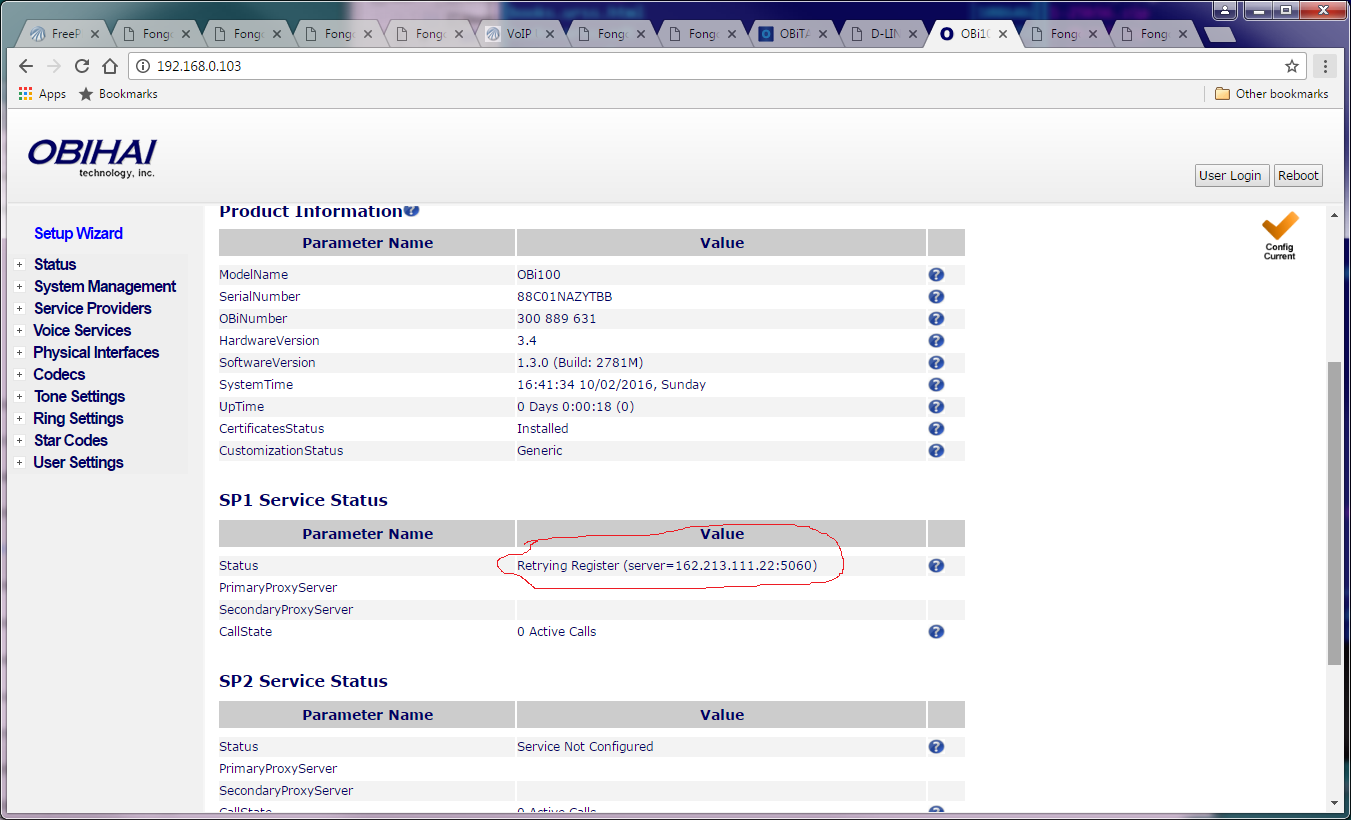Click help icon for SystemTime row

tap(936, 384)
